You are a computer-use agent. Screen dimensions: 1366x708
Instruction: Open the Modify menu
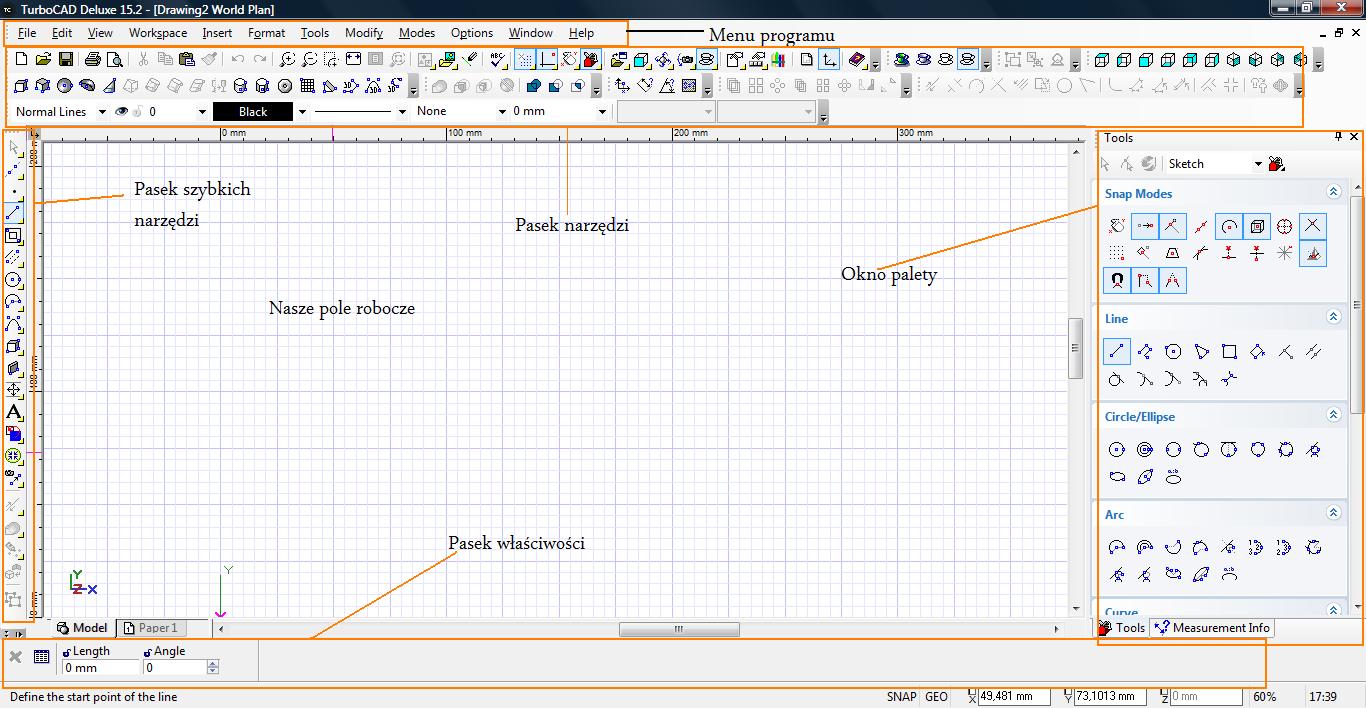[364, 33]
